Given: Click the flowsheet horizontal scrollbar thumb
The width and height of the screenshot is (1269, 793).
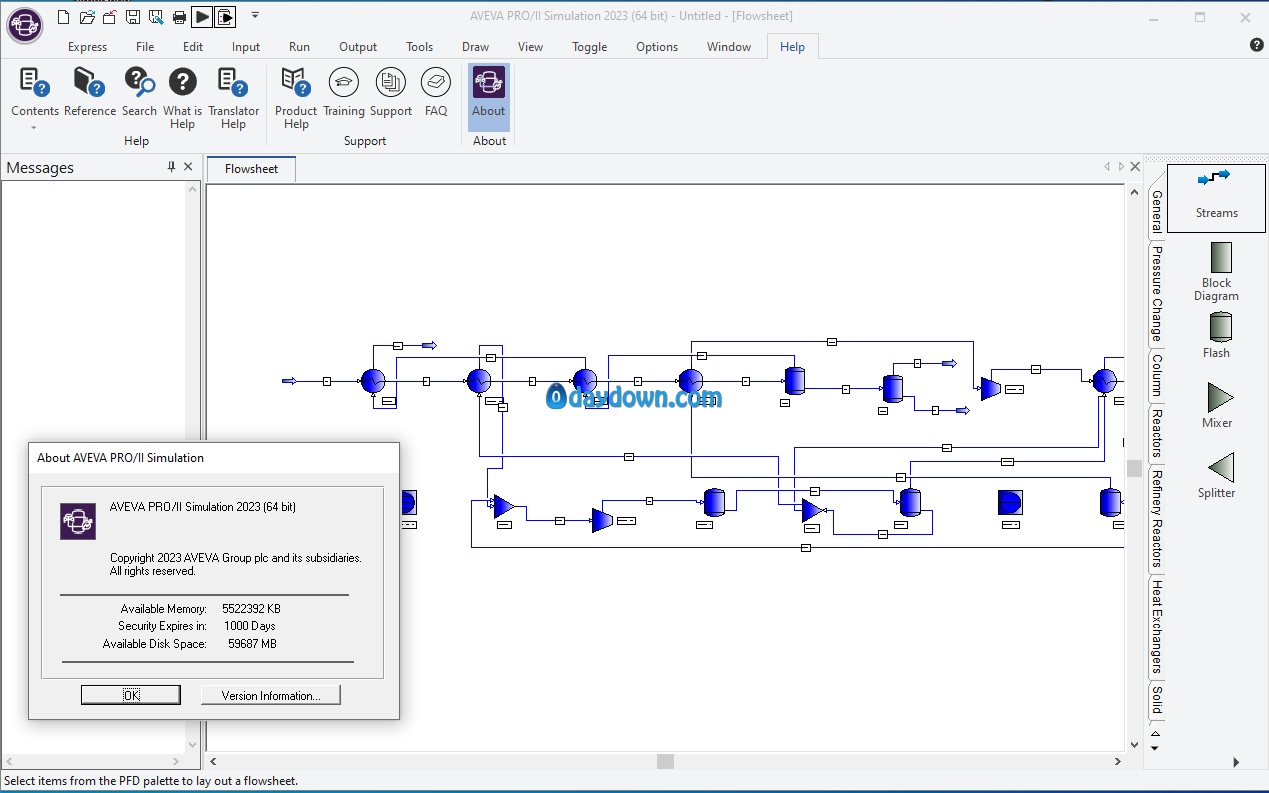Looking at the screenshot, I should [665, 762].
